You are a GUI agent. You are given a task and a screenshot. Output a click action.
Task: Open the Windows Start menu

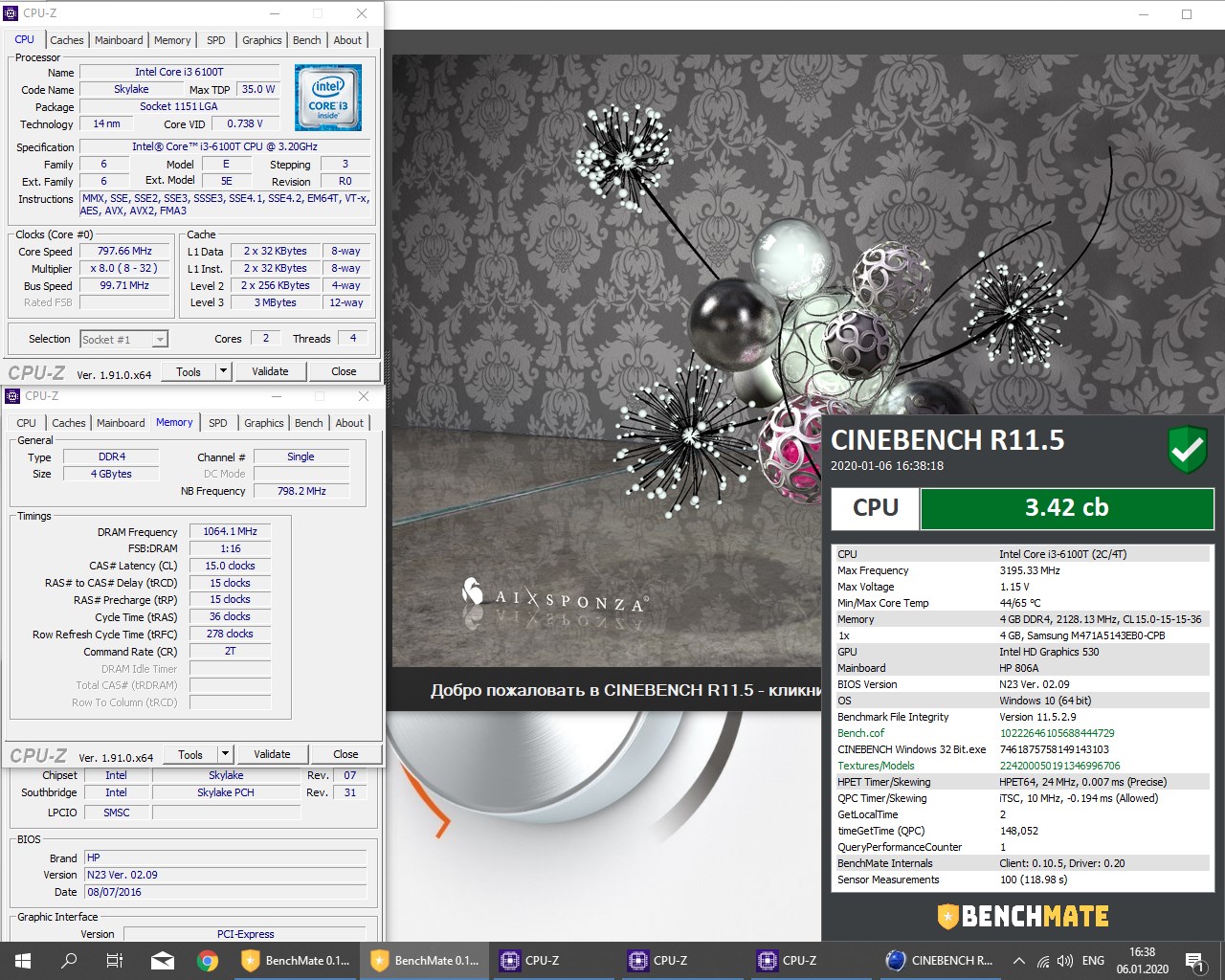pyautogui.click(x=23, y=960)
